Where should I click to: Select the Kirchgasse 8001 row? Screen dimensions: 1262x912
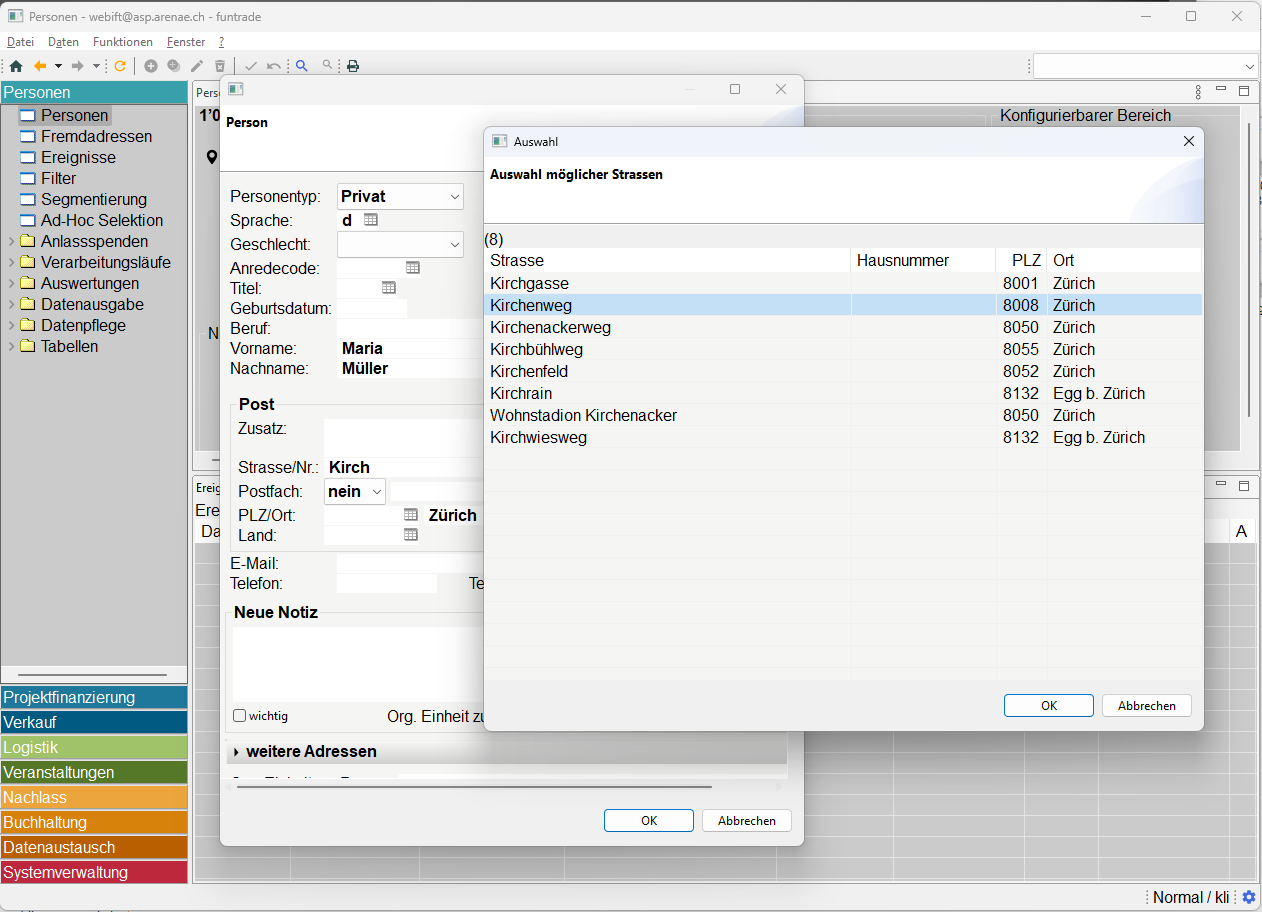[x=668, y=284]
